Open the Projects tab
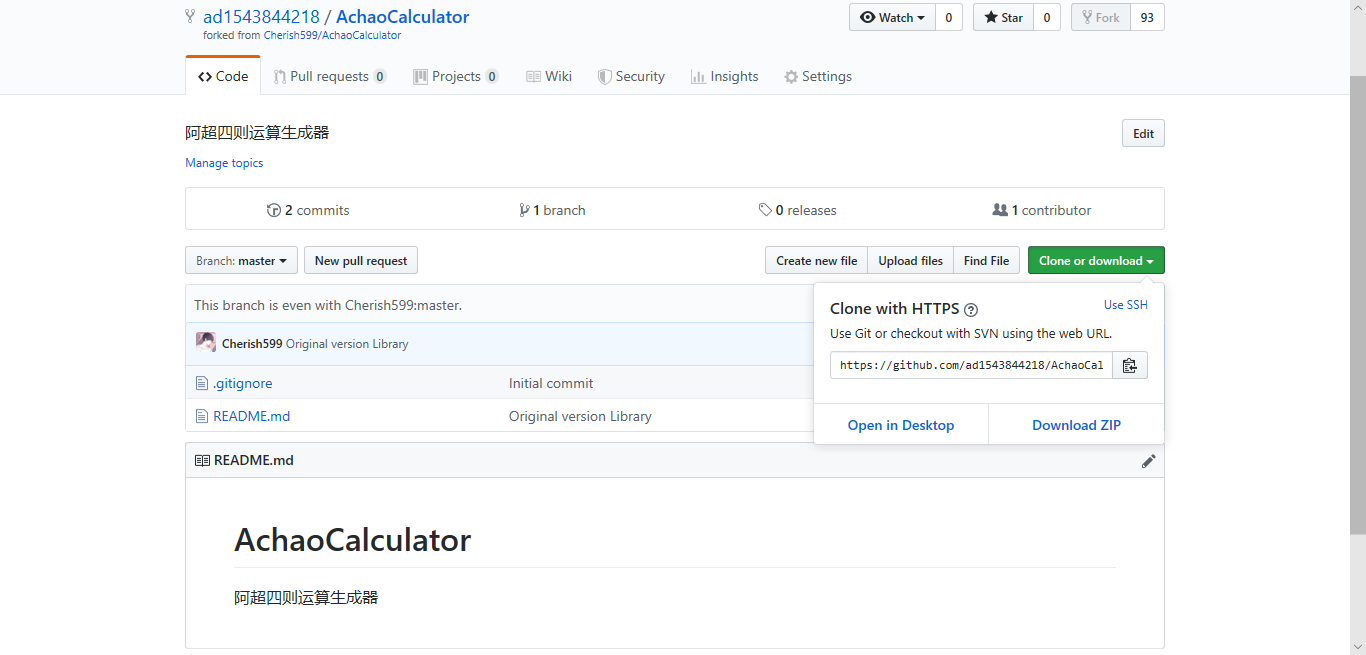Screen dimensions: 1366x655 456,76
